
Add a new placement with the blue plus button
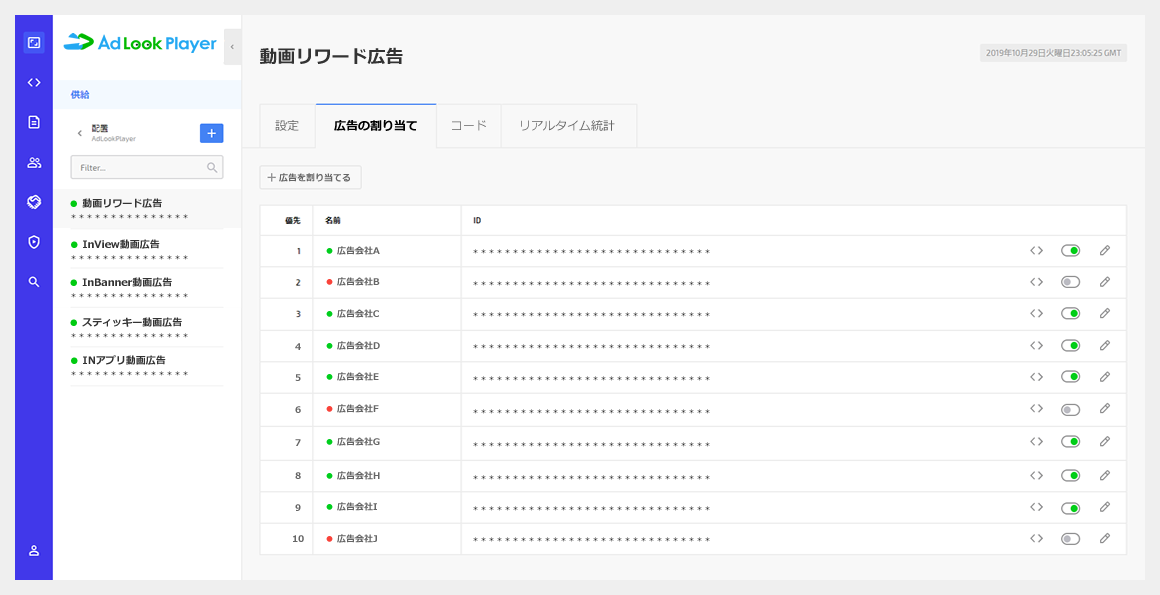tap(211, 132)
